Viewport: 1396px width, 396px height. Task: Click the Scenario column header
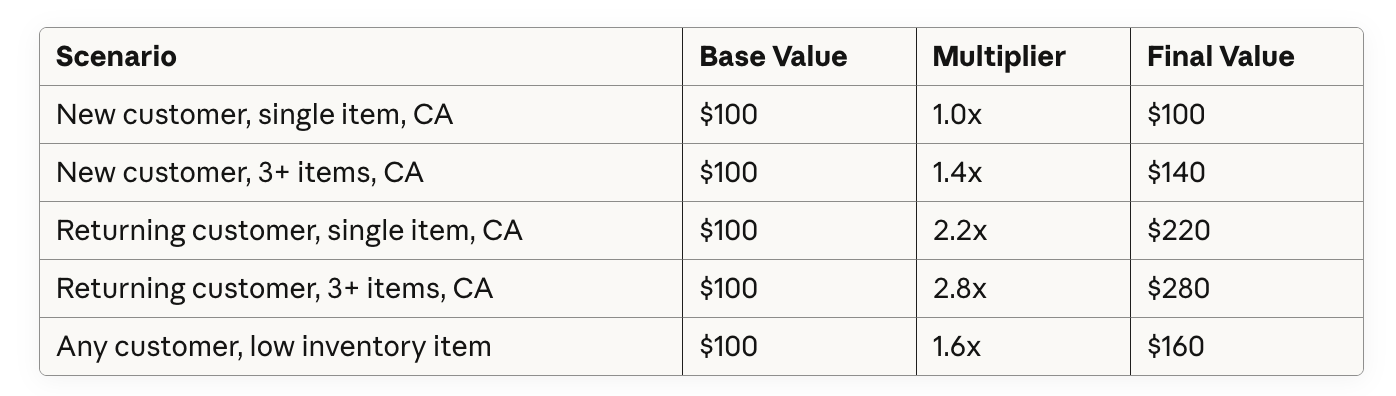click(116, 57)
